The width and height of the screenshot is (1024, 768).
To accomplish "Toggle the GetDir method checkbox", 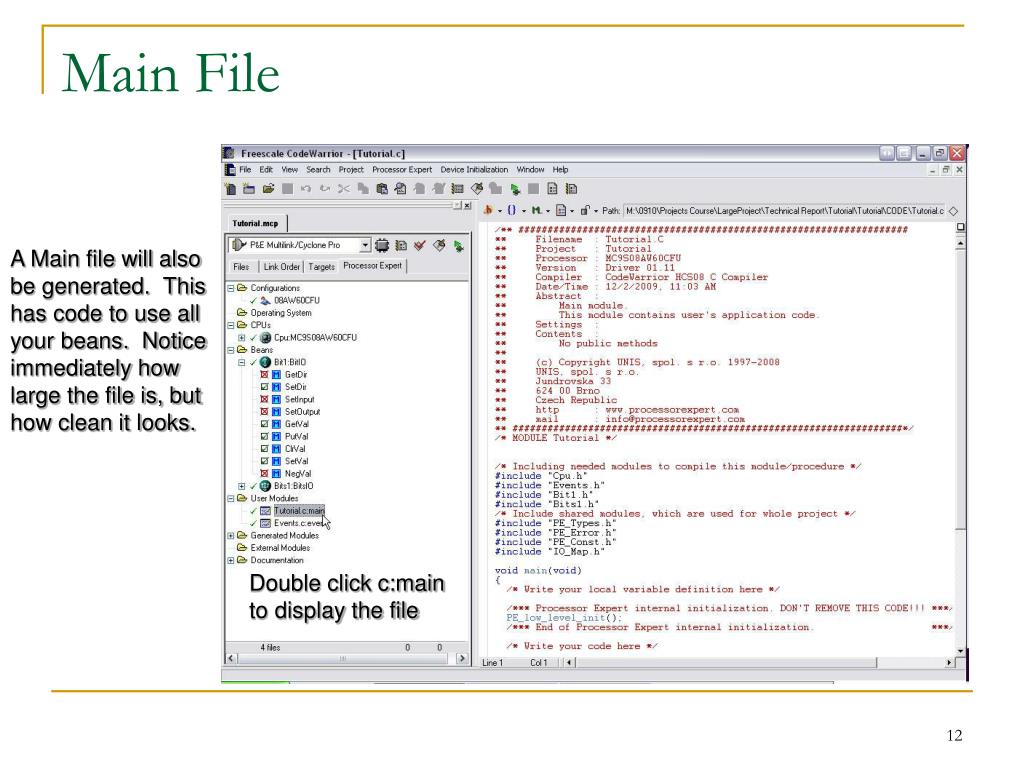I will [264, 375].
